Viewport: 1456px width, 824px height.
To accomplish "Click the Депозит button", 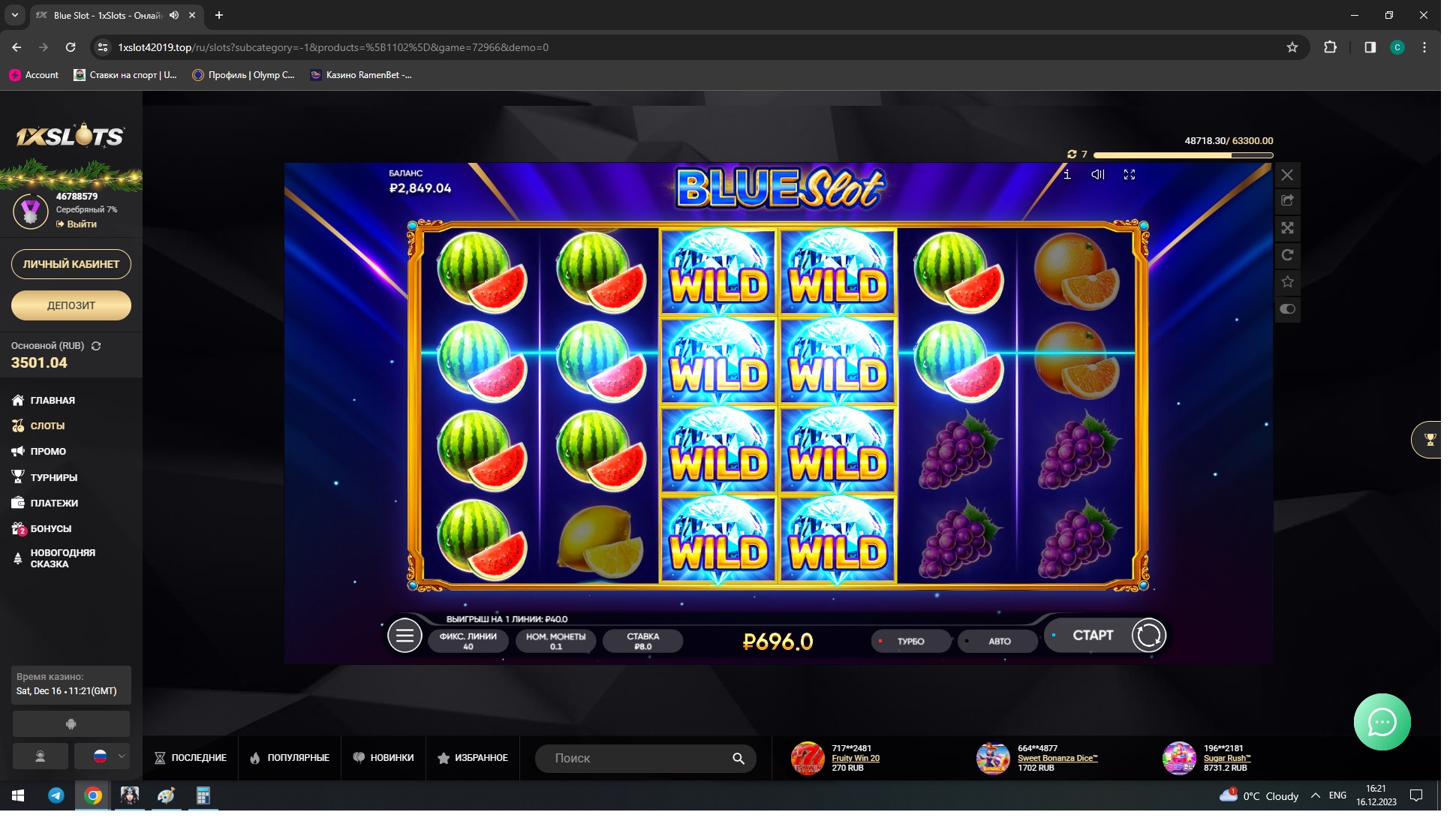I will pos(71,305).
